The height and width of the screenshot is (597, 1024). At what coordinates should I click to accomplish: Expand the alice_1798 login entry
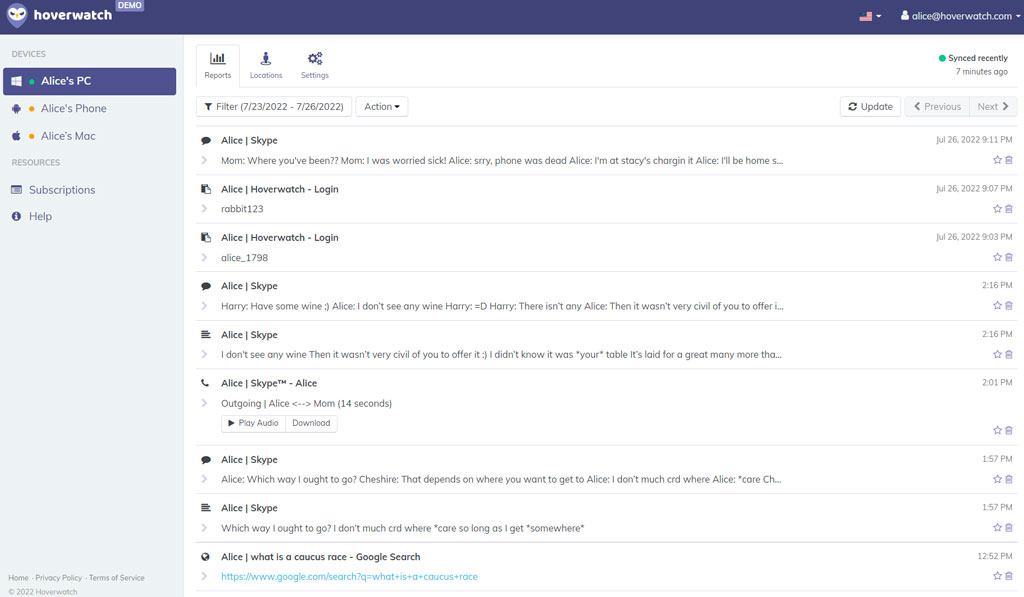point(204,257)
